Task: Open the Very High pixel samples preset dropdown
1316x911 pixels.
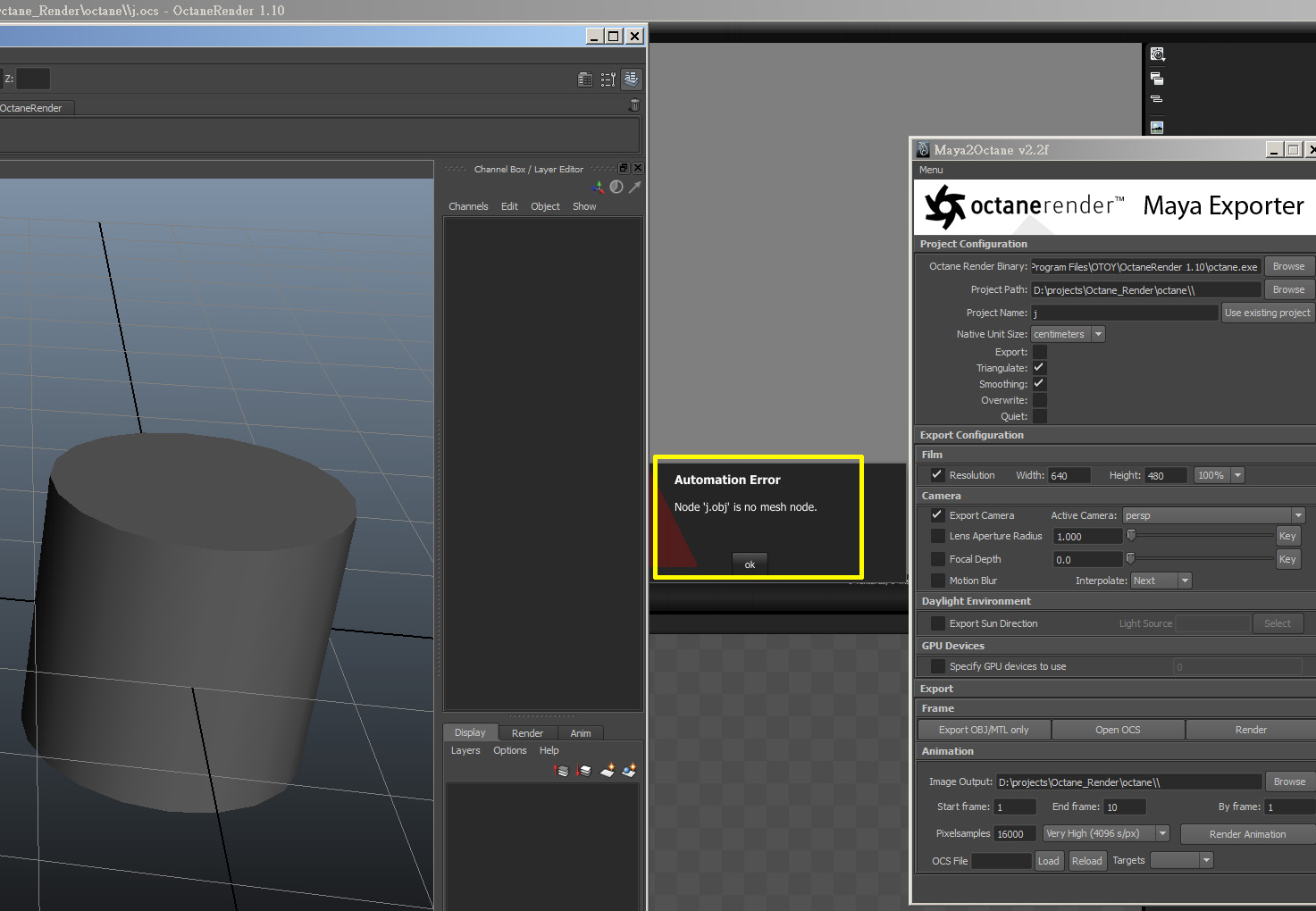Action: [1106, 833]
